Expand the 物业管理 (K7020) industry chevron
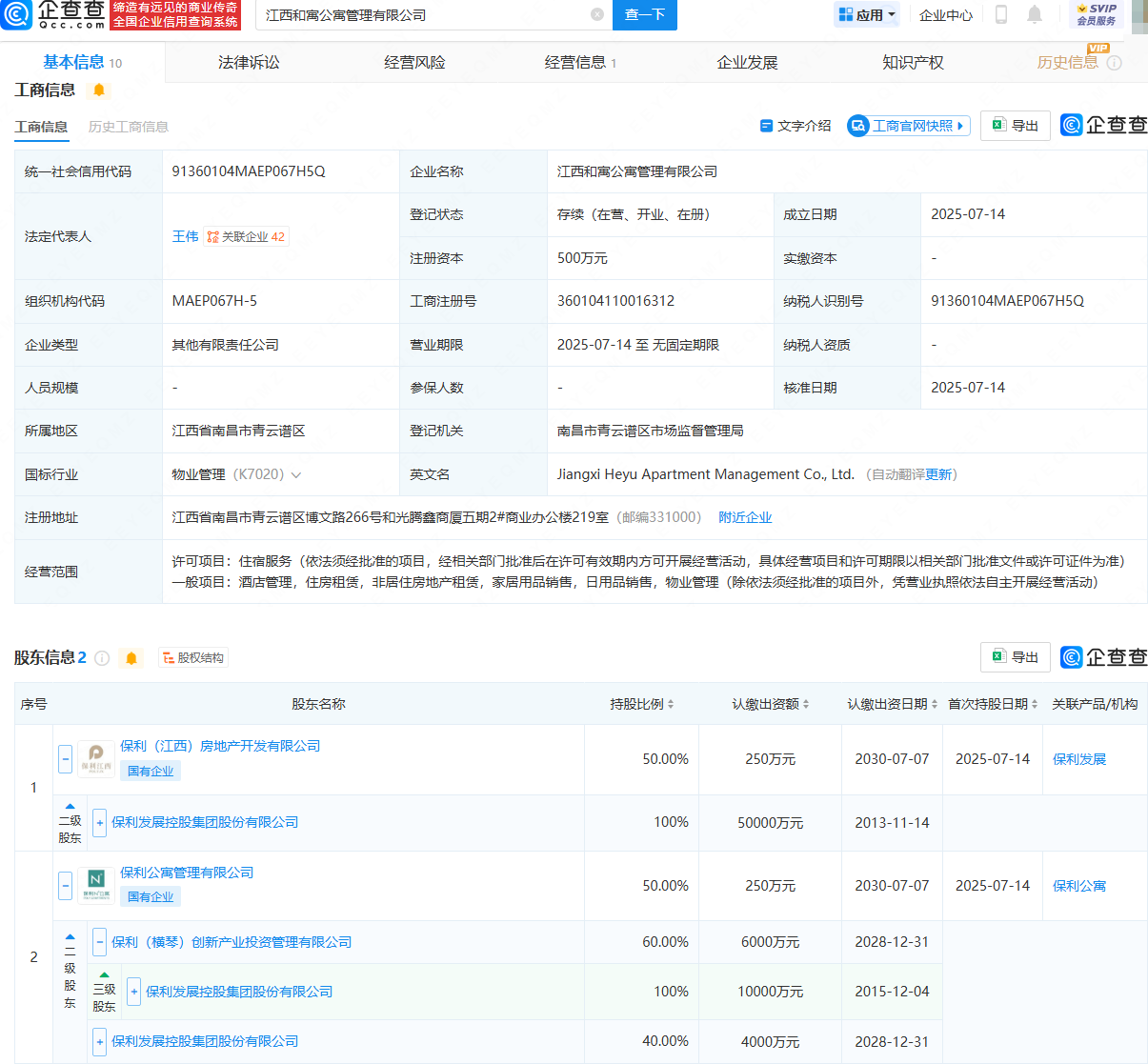Viewport: 1148px width, 1064px height. pyautogui.click(x=296, y=475)
